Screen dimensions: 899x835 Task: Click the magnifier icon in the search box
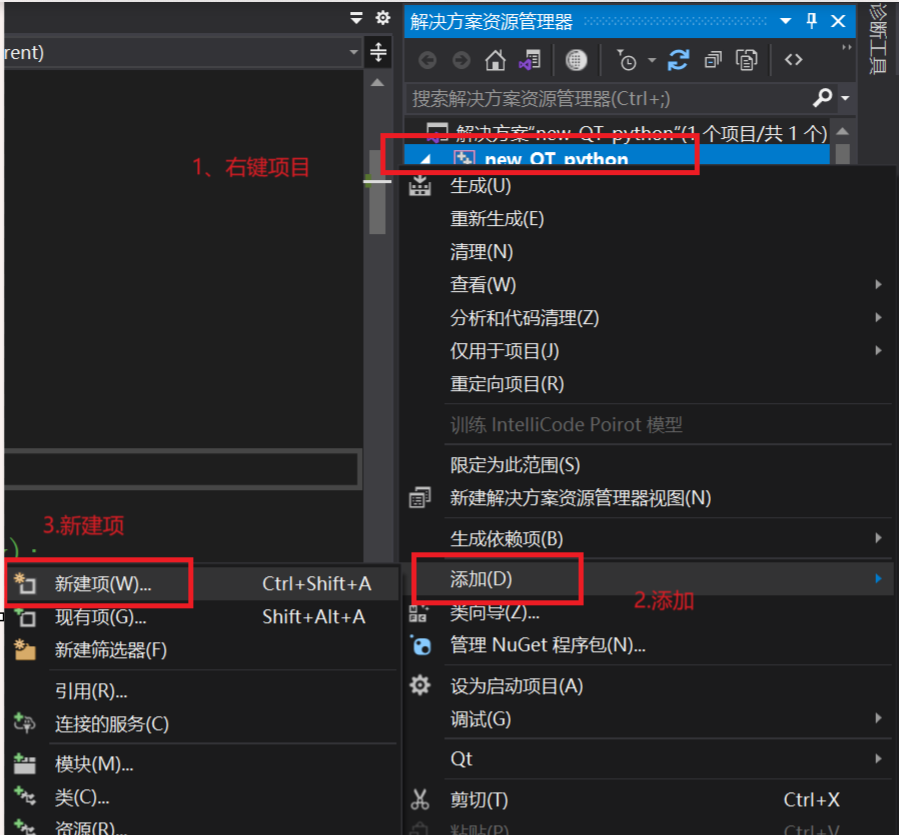820,98
